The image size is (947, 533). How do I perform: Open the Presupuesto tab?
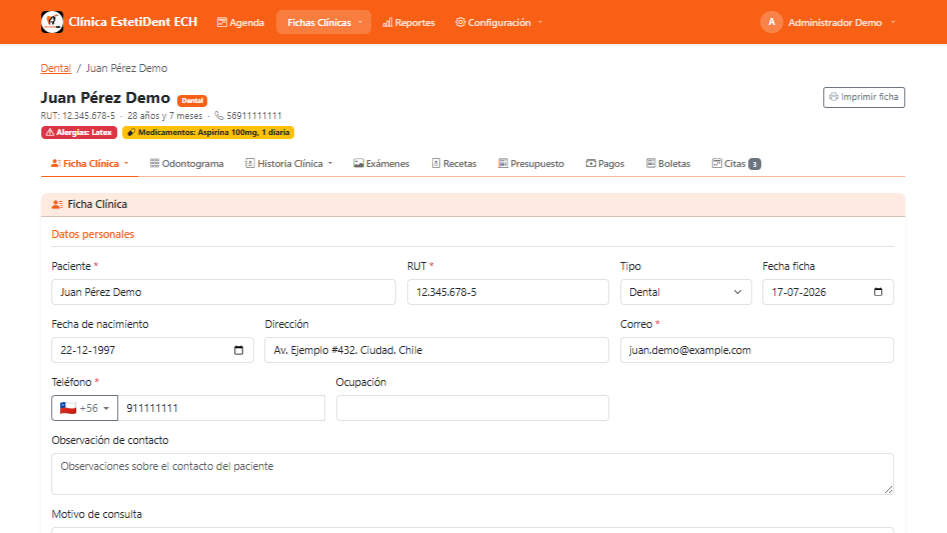(531, 164)
